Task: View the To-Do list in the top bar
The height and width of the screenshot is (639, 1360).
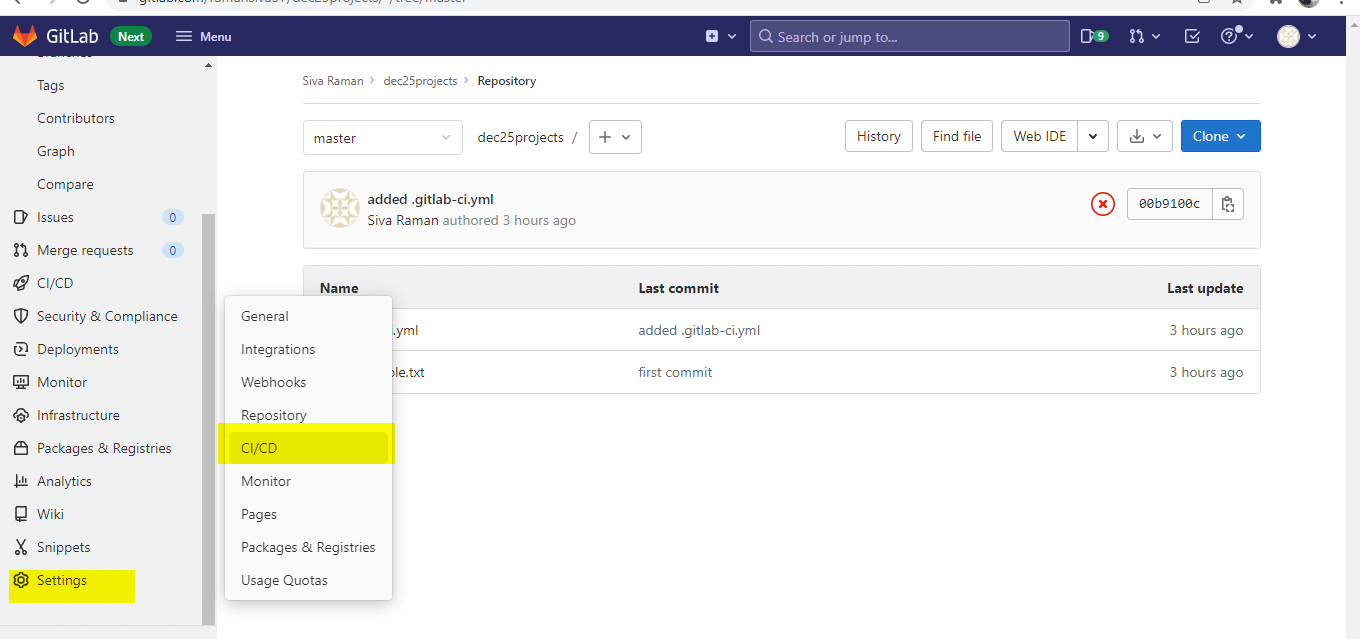Action: [x=1192, y=35]
